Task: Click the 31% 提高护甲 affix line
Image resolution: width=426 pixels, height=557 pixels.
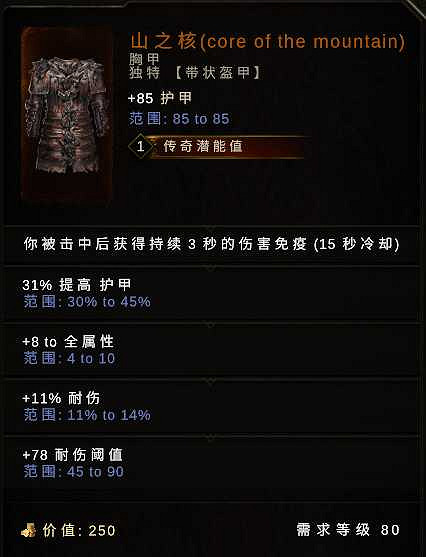Action: pyautogui.click(x=77, y=285)
